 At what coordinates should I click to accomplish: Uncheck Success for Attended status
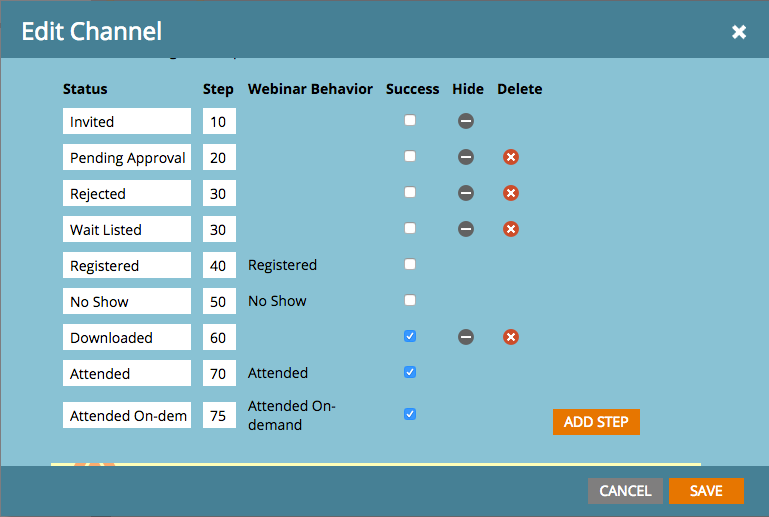tap(410, 372)
